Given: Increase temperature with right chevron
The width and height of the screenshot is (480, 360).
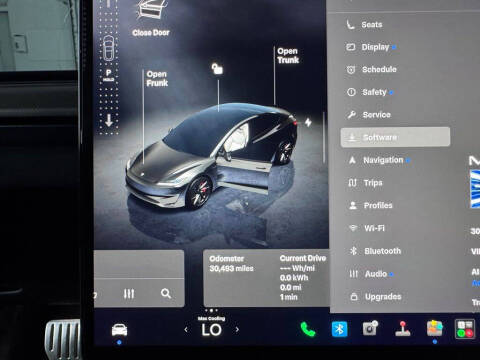Looking at the screenshot, I should click(x=237, y=329).
